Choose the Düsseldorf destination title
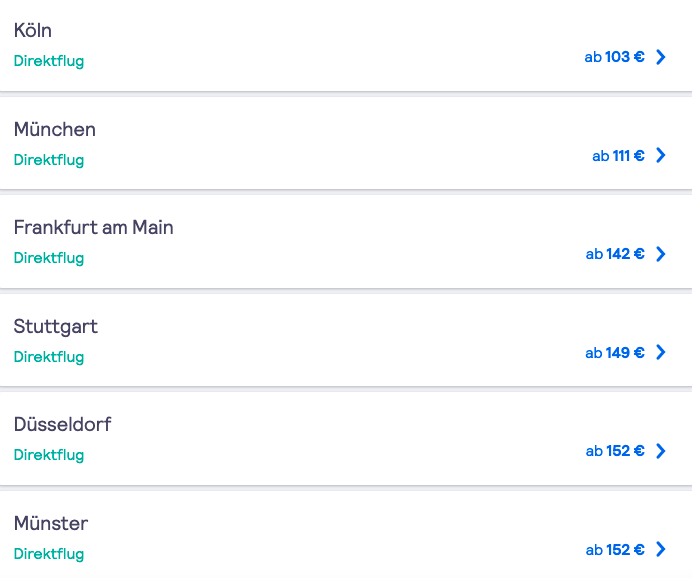The image size is (692, 578). (x=62, y=424)
